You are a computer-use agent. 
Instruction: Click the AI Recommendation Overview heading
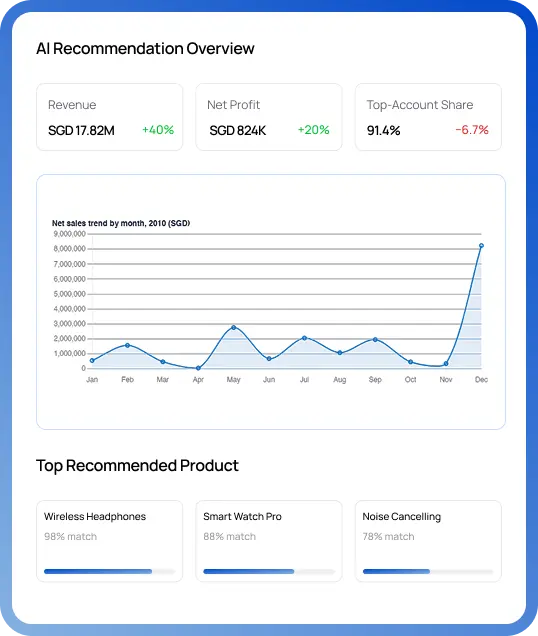pos(145,48)
